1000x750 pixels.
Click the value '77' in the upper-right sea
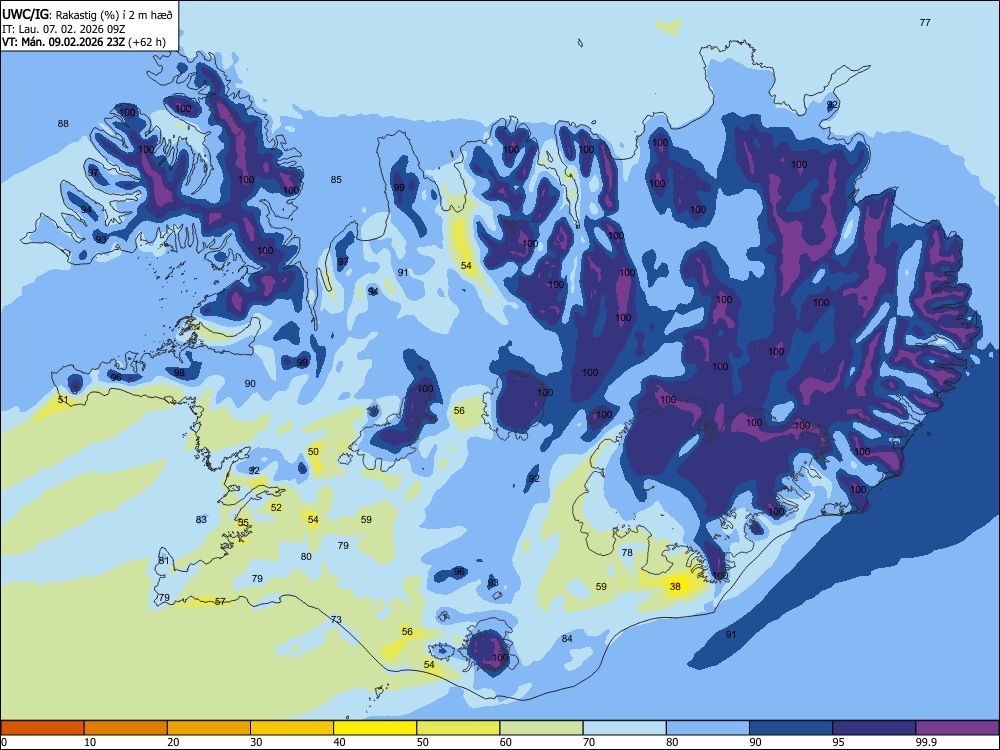(x=925, y=22)
